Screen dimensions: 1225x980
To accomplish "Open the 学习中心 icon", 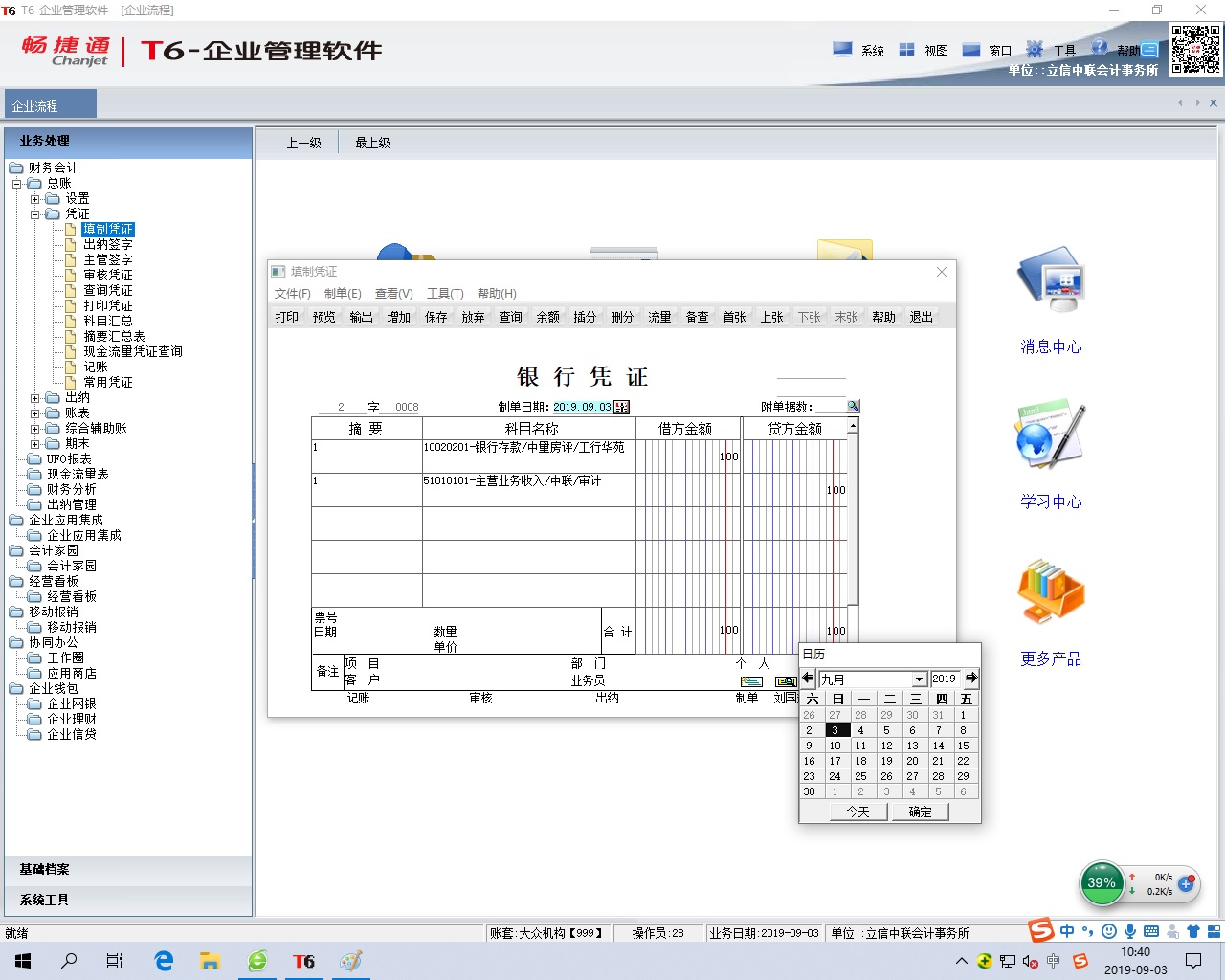I will [x=1051, y=434].
